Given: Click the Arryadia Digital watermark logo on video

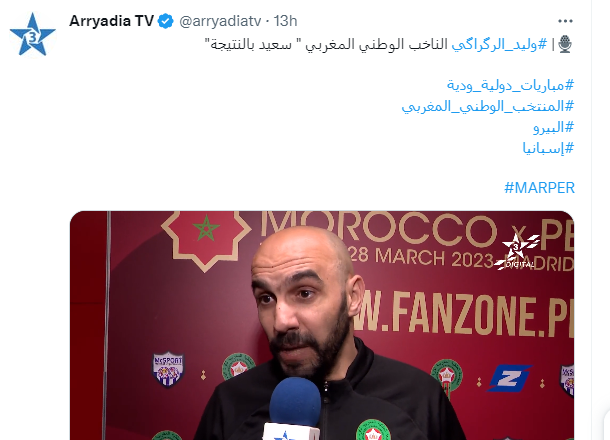Looking at the screenshot, I should pos(517,252).
